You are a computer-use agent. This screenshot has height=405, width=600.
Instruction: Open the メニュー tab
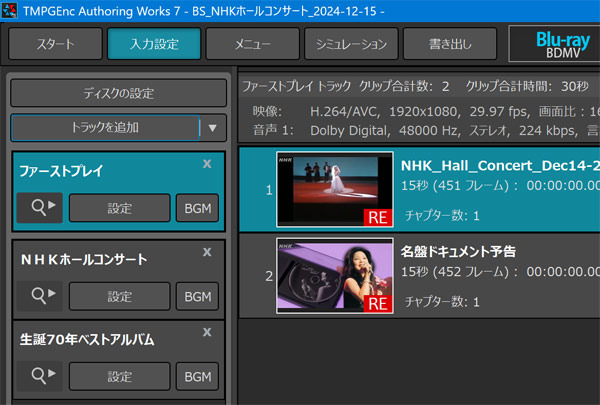click(x=253, y=44)
